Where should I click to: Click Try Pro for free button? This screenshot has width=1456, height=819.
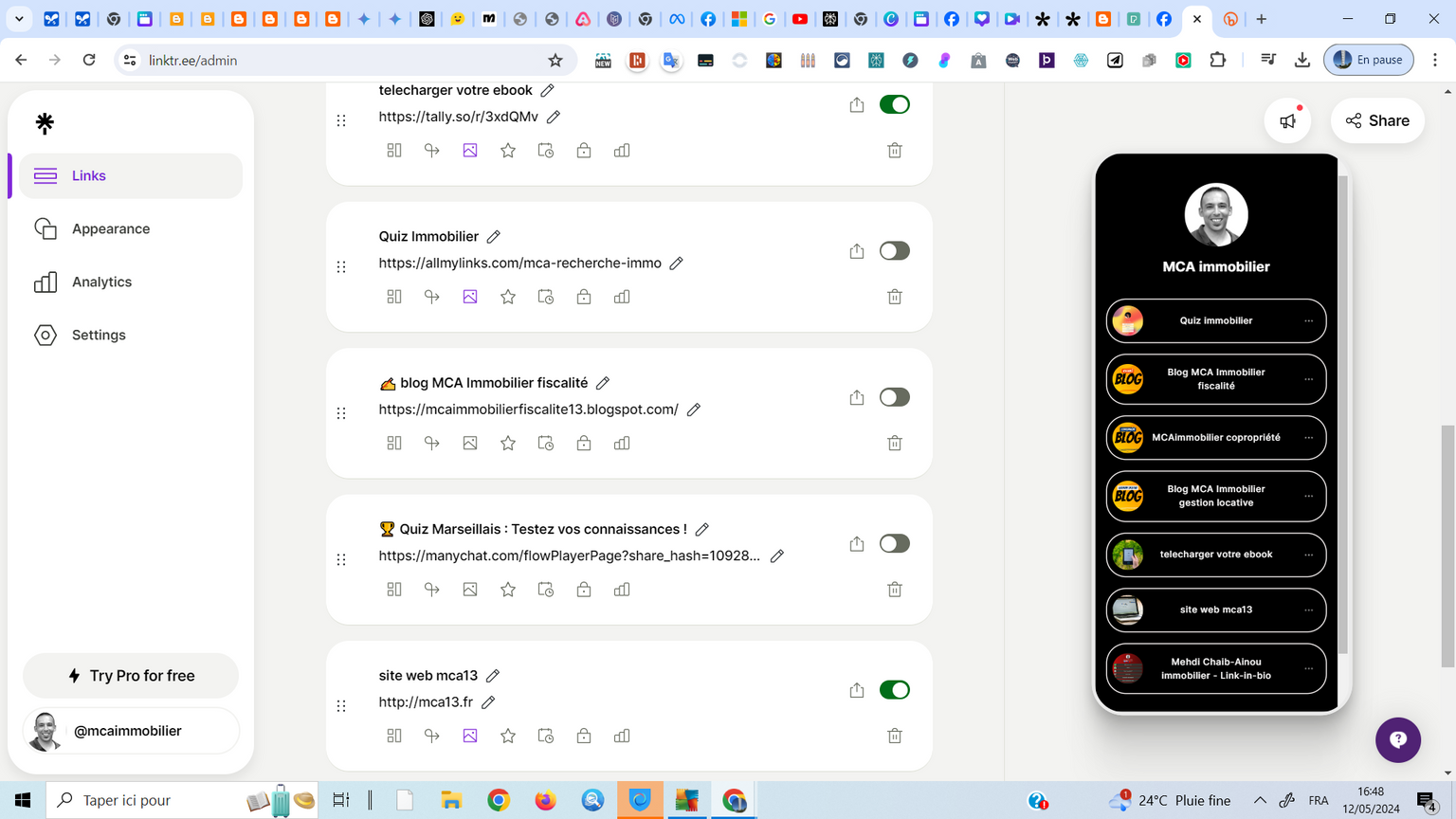tap(131, 676)
